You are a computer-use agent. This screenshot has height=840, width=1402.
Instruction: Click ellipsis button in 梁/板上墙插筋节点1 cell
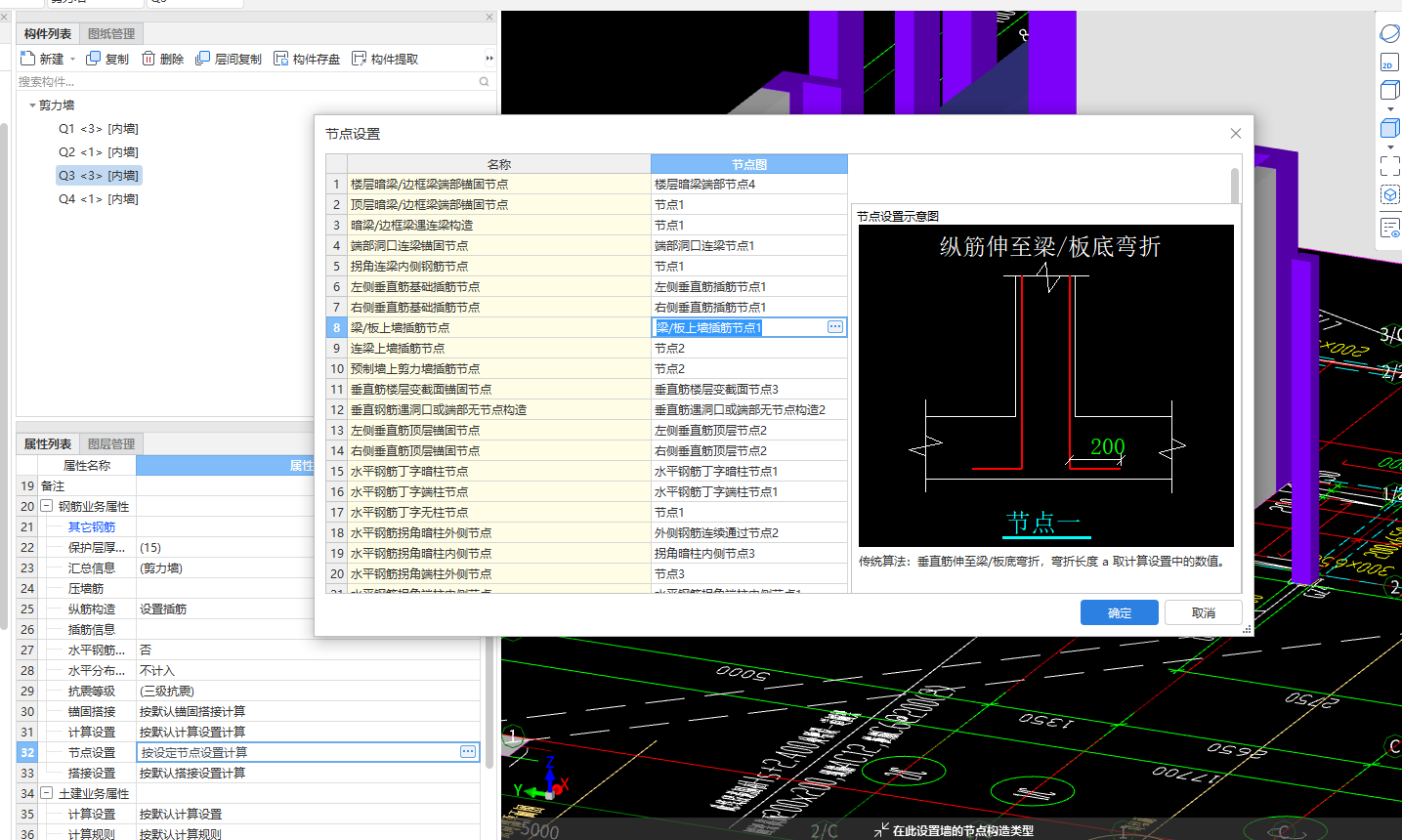[835, 327]
